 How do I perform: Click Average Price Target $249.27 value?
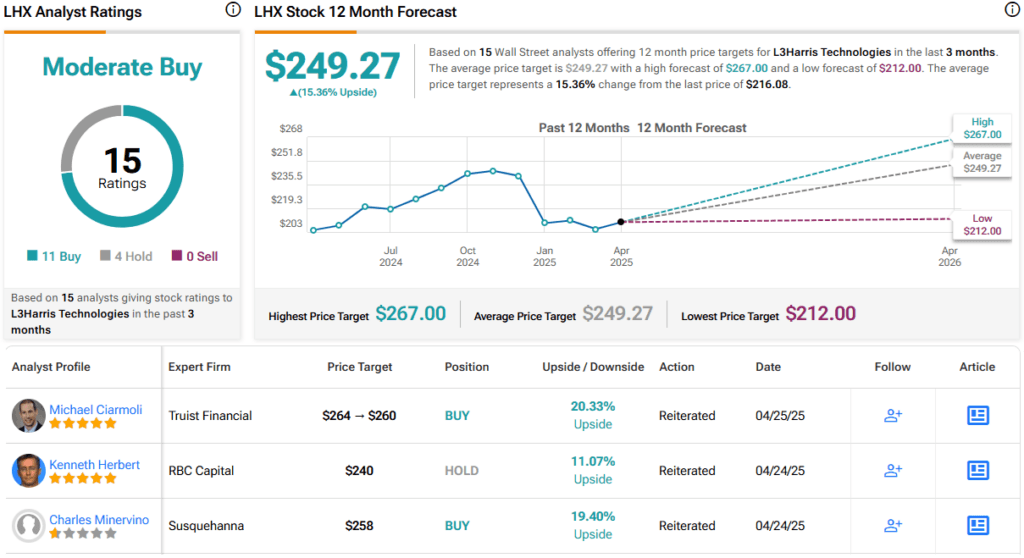pos(618,314)
